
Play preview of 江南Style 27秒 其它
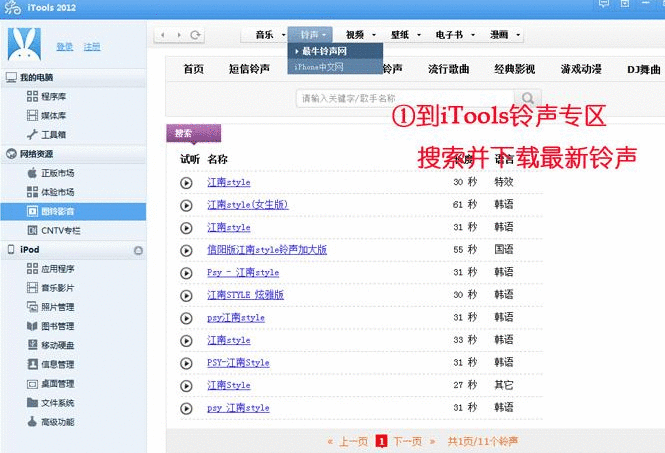[186, 386]
